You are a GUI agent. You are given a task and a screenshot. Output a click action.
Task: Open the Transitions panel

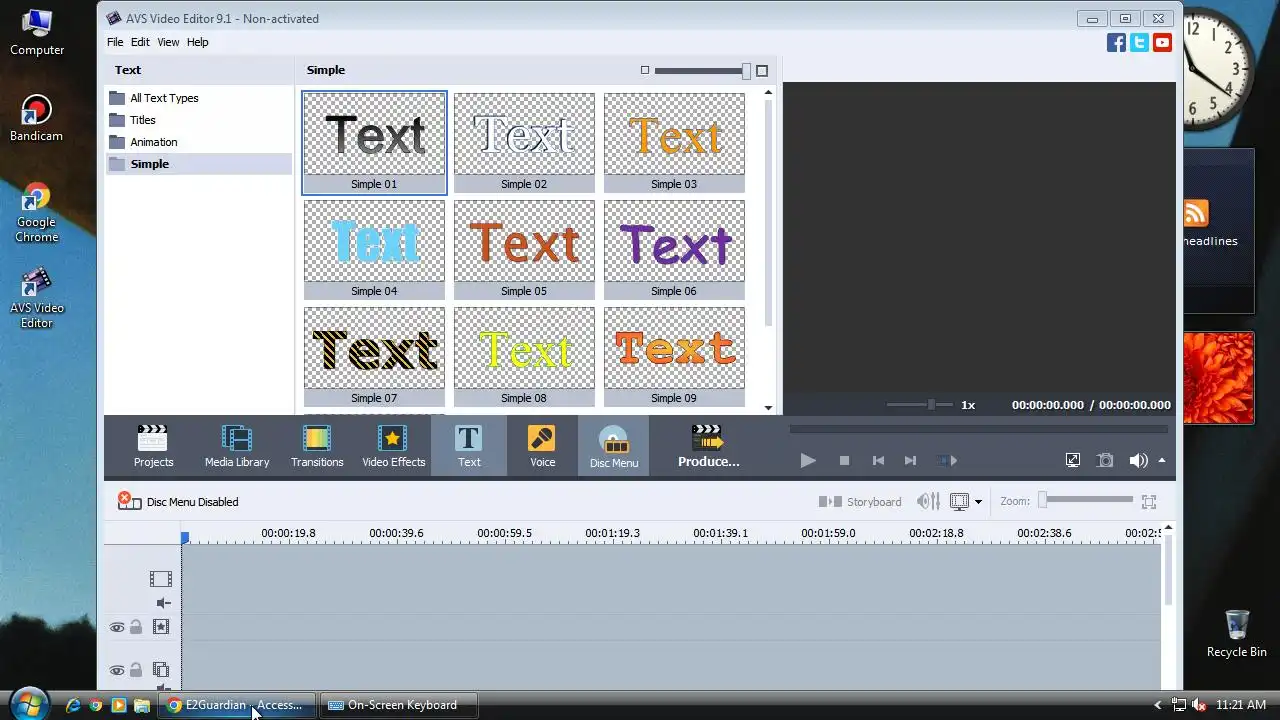pyautogui.click(x=317, y=446)
